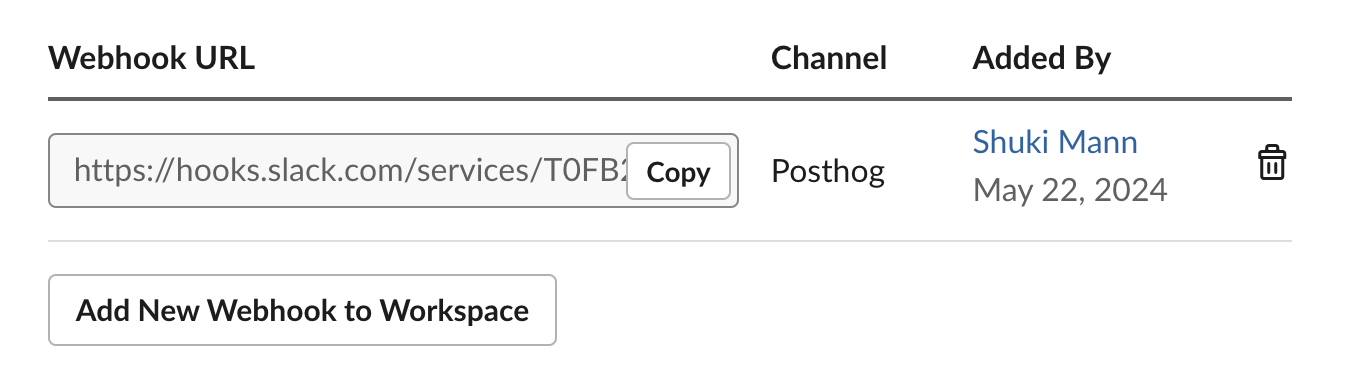Select the https://hooks.slack.com/services text

click(x=350, y=172)
